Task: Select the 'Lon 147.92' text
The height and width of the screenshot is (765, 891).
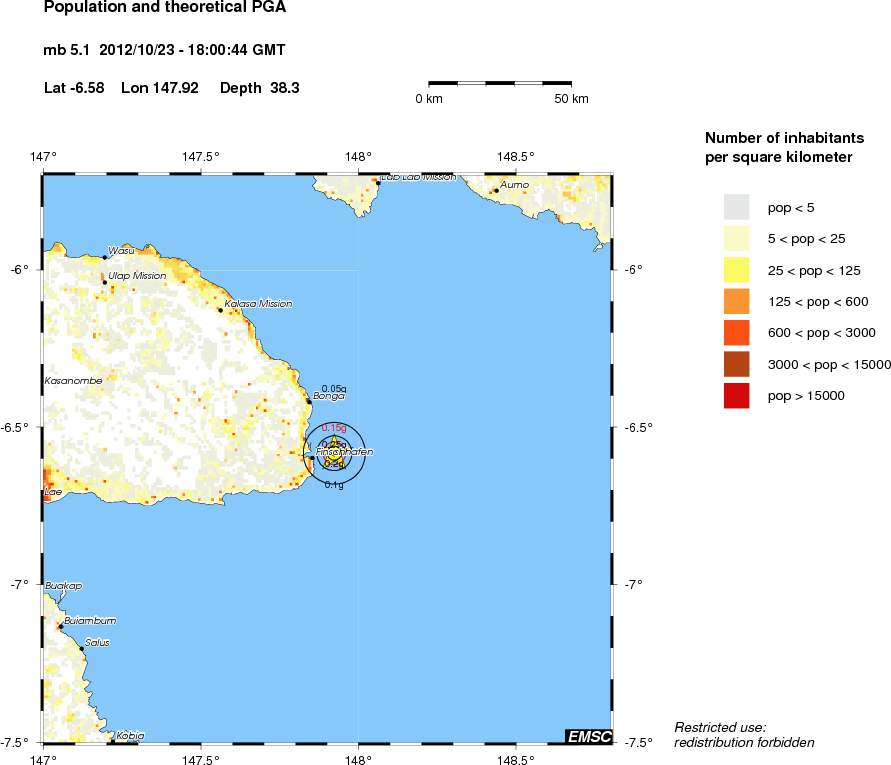Action: click(x=160, y=88)
